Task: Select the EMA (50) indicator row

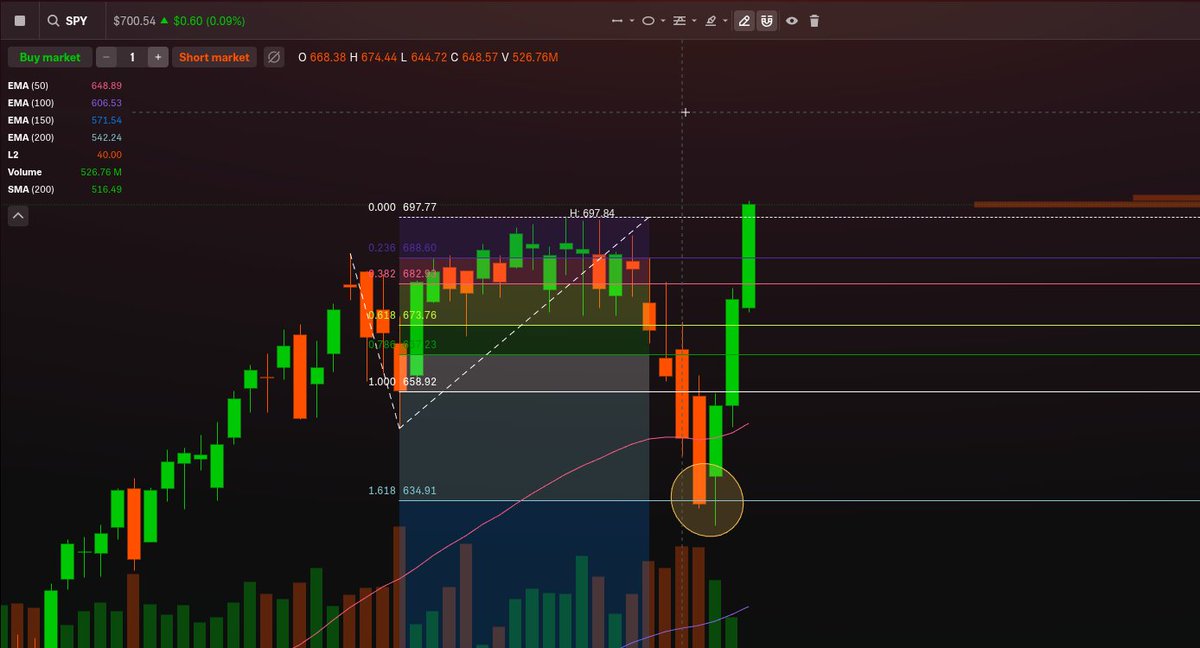Action: click(x=65, y=85)
